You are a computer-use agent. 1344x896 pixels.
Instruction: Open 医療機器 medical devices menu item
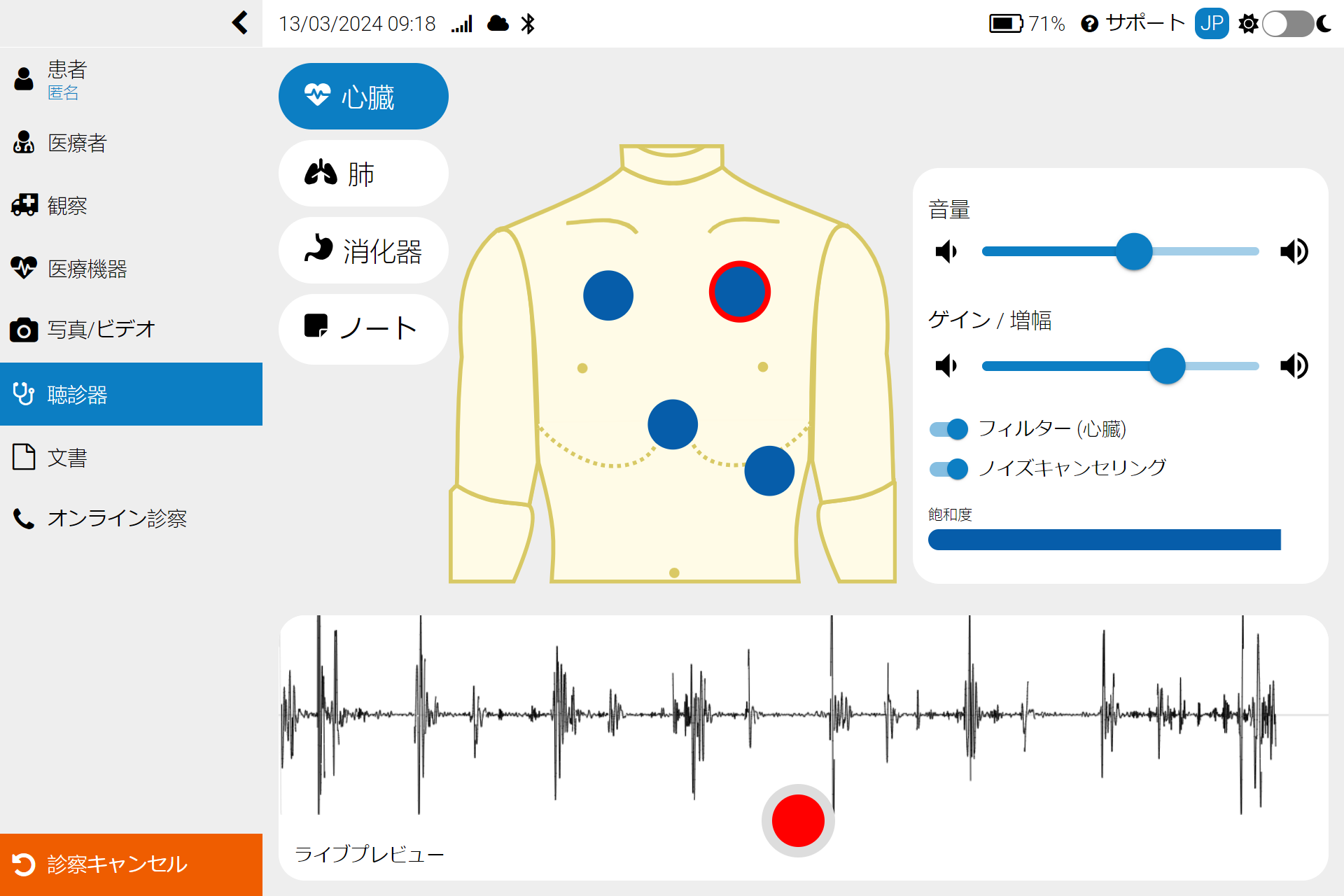click(x=87, y=269)
